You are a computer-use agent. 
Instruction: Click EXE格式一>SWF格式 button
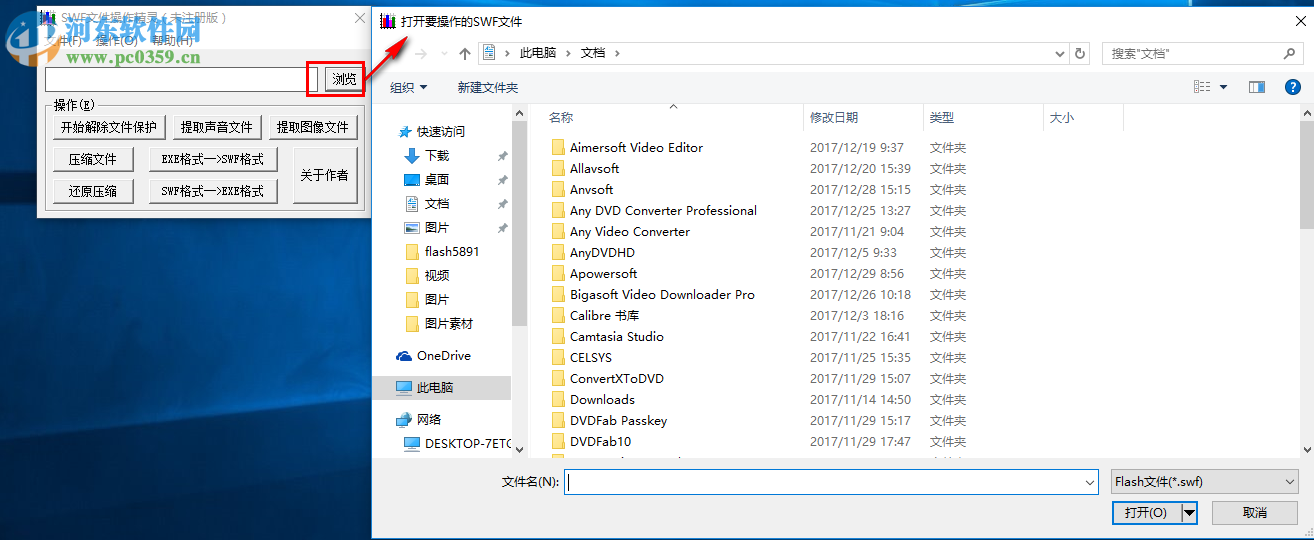[213, 159]
